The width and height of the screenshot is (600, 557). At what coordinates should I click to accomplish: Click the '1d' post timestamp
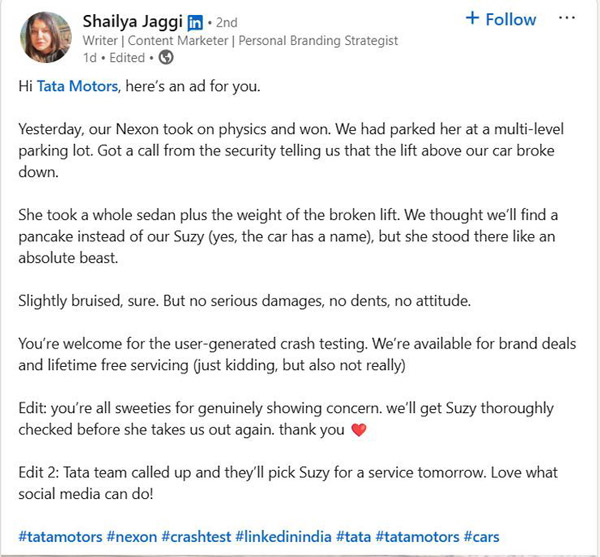click(x=90, y=58)
